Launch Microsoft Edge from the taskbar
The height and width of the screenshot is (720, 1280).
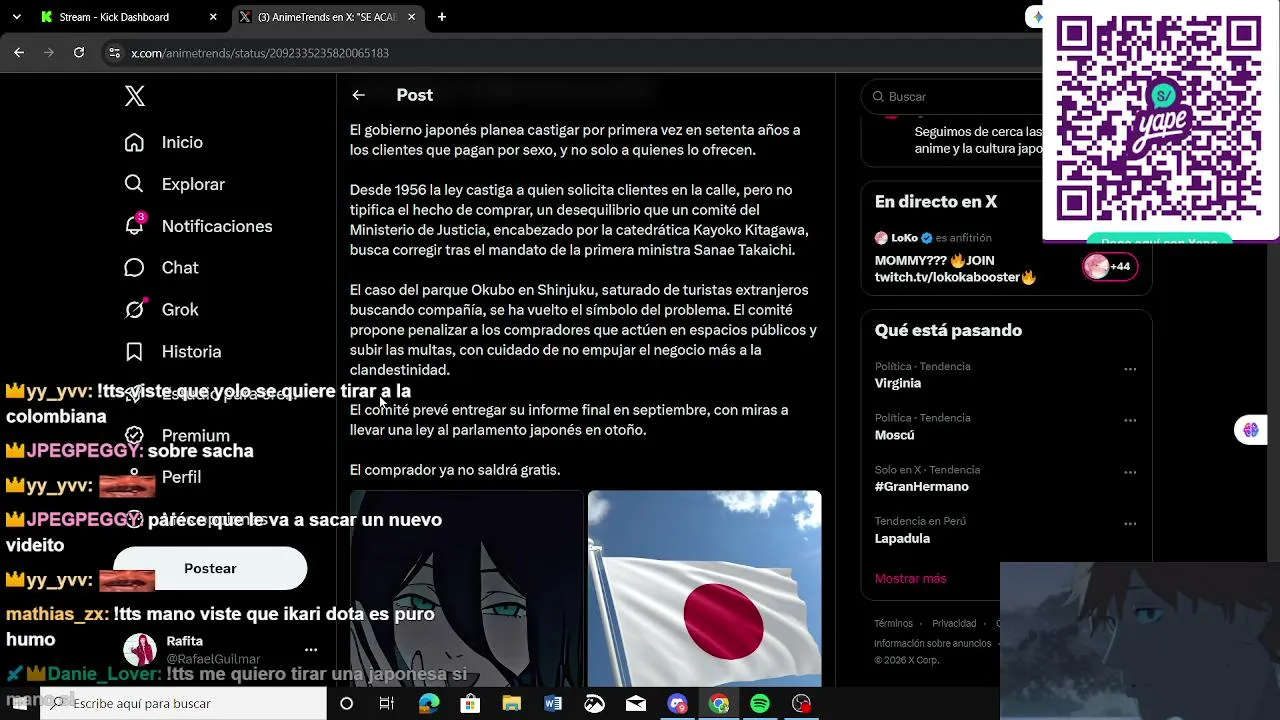(429, 704)
